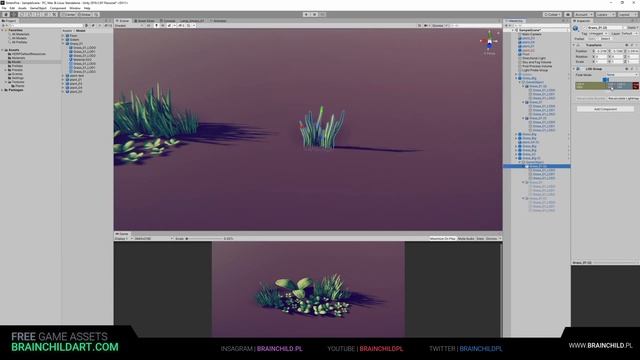Select the Textures folder in Project
The height and width of the screenshot is (360, 640).
[18, 82]
